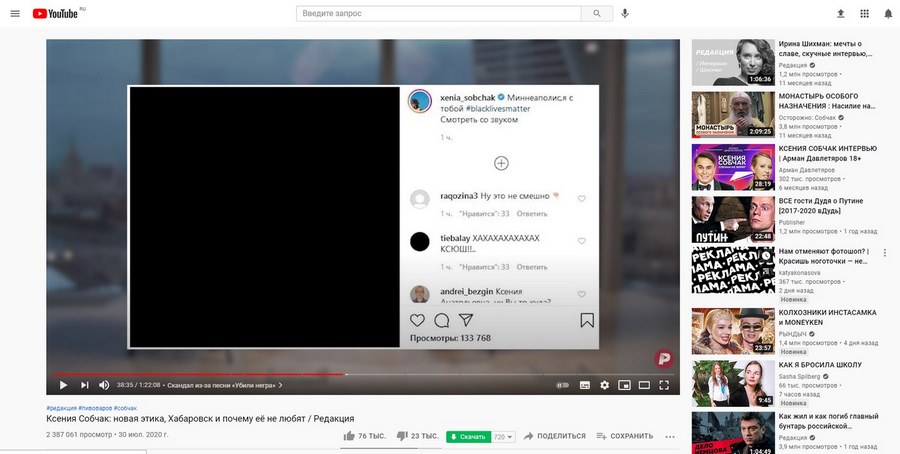Click the green Скачать button
The height and width of the screenshot is (454, 900).
[468, 436]
